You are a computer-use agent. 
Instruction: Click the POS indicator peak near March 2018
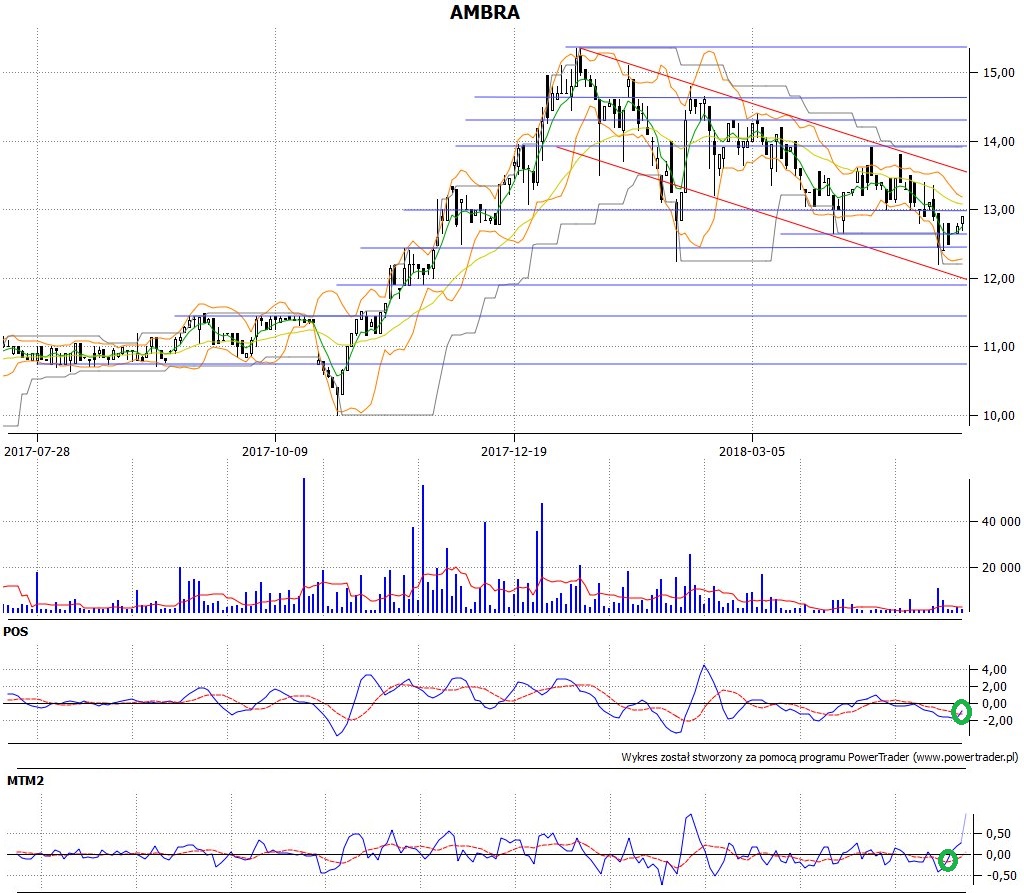(703, 666)
